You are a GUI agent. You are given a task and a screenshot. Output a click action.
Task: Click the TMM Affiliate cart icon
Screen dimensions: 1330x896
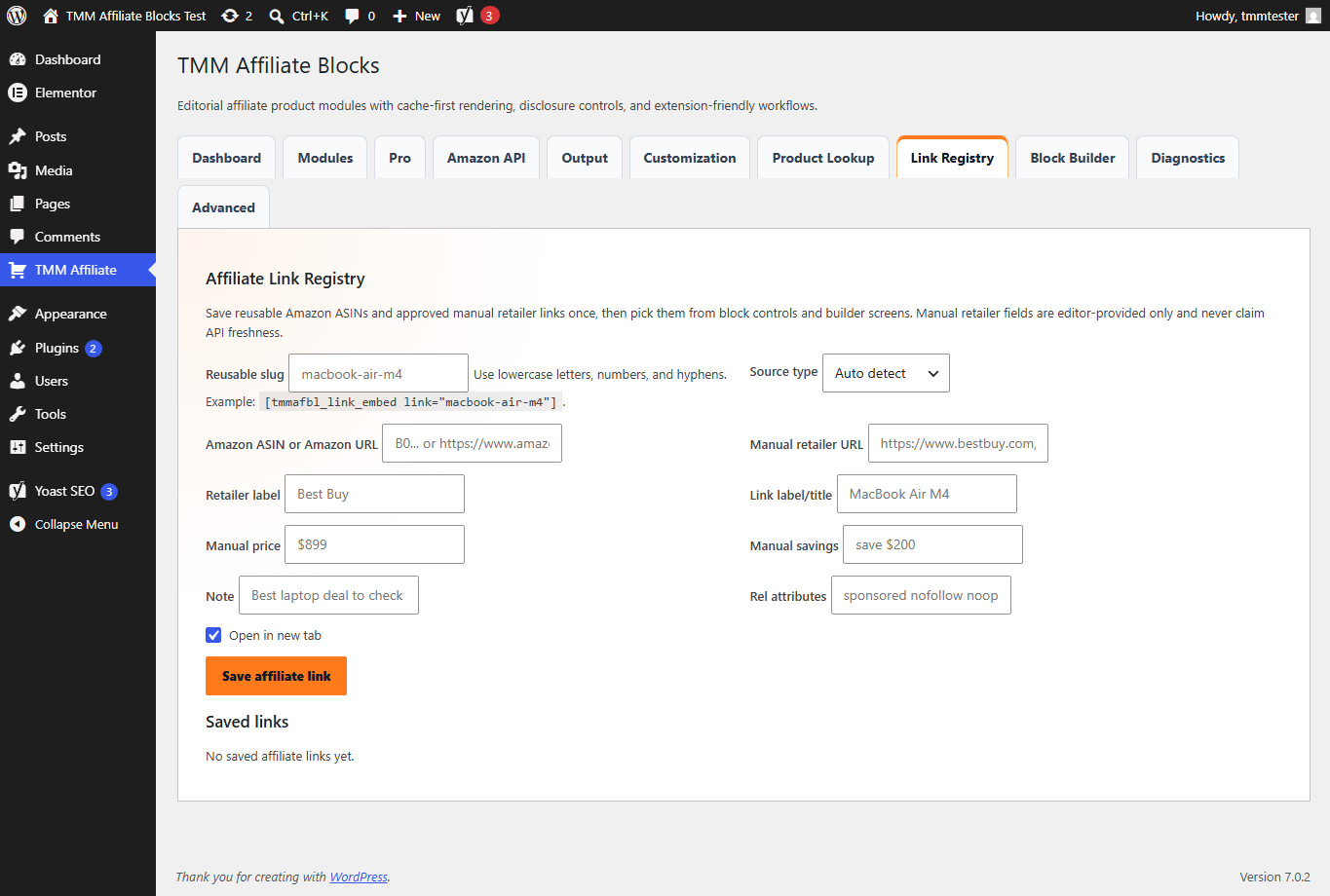(x=18, y=270)
